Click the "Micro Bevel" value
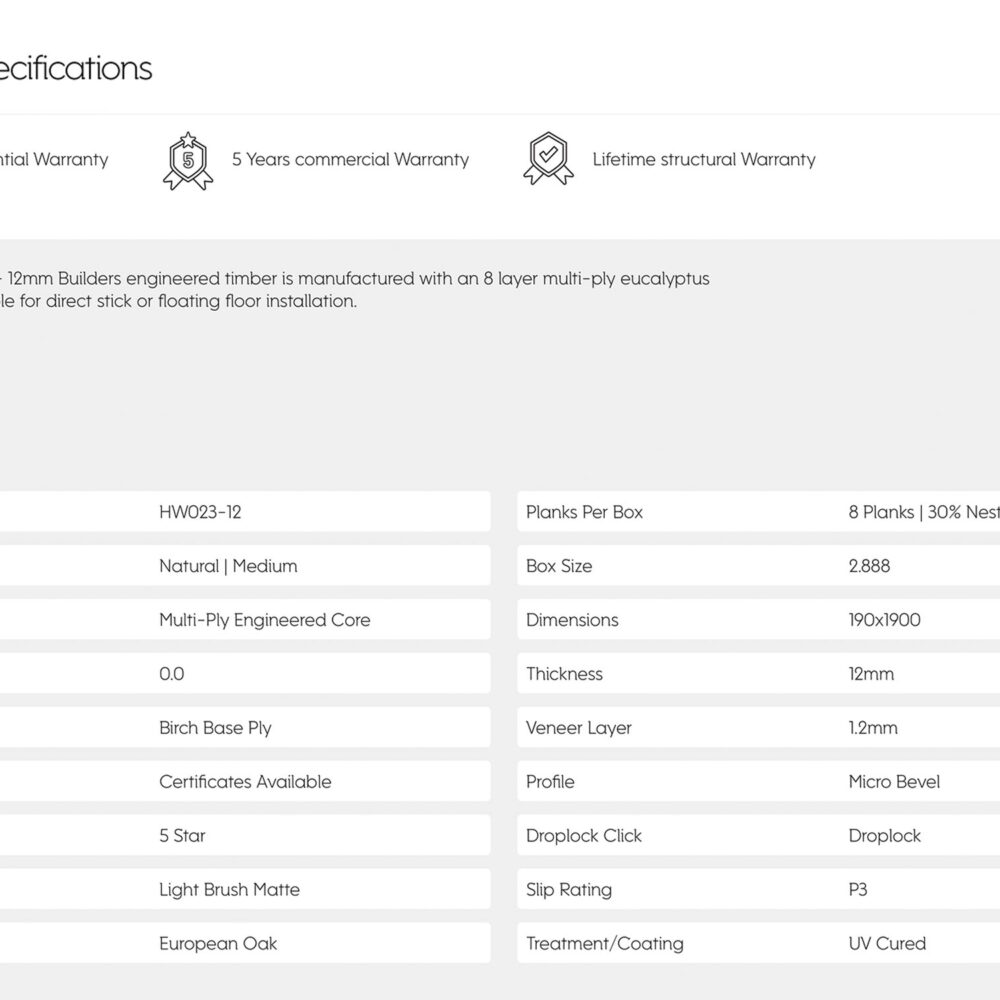 point(894,781)
